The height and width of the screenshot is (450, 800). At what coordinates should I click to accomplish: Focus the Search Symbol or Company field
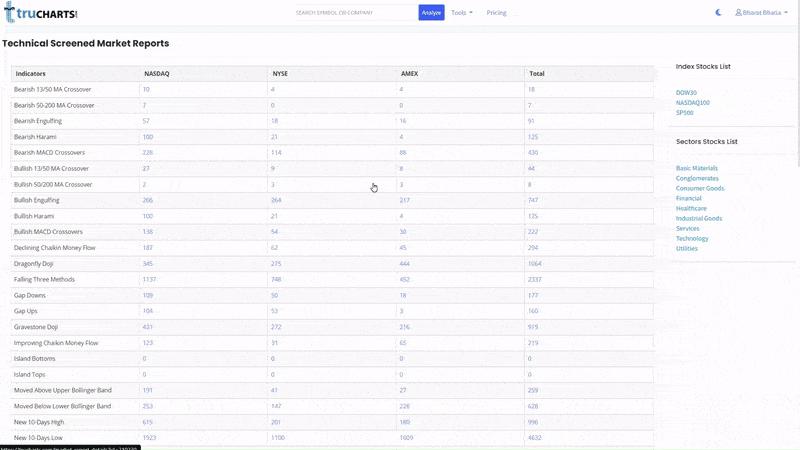point(354,13)
